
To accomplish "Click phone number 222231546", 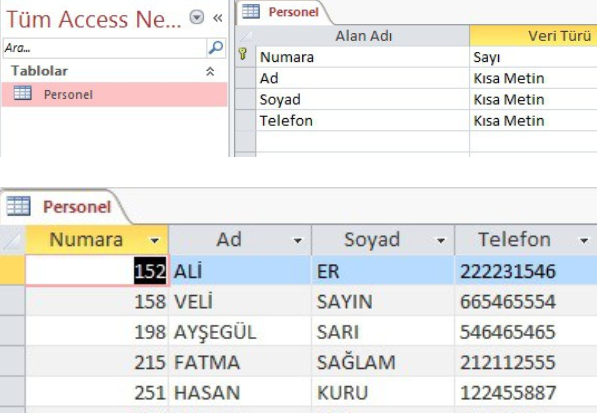I will (x=526, y=271).
